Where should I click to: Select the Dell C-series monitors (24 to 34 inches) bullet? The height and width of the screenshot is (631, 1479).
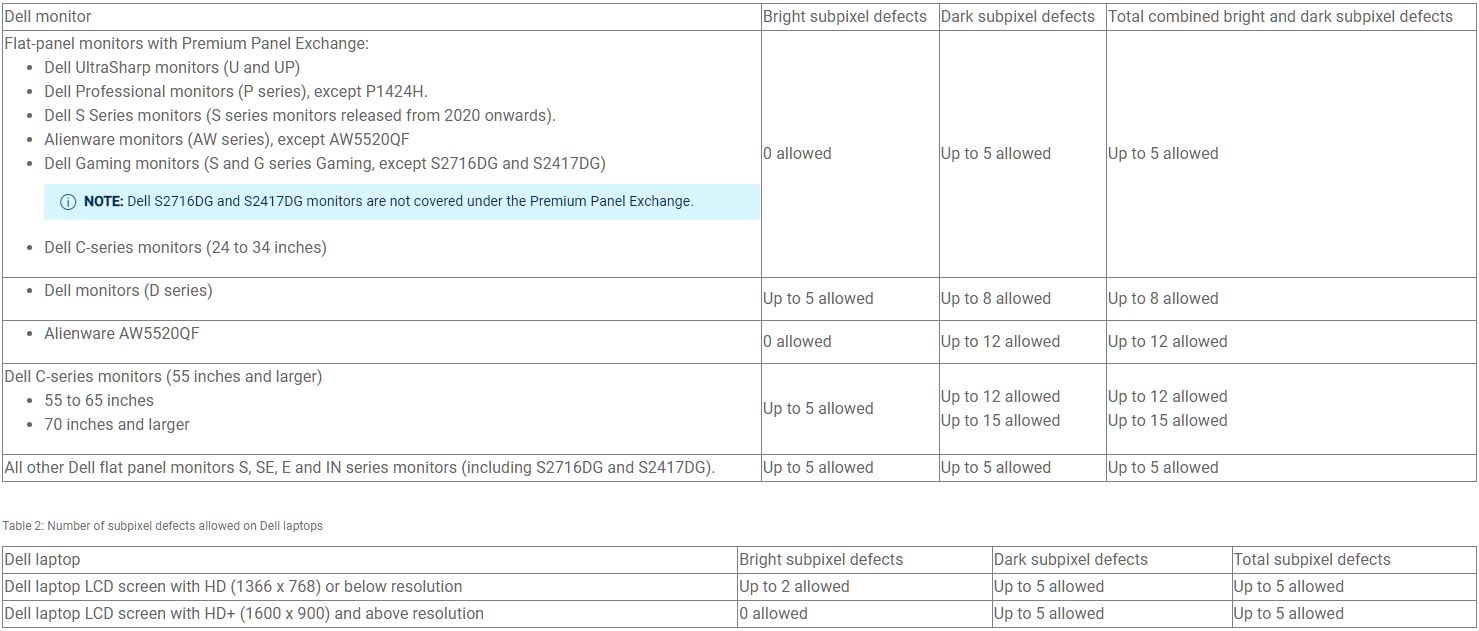(185, 248)
